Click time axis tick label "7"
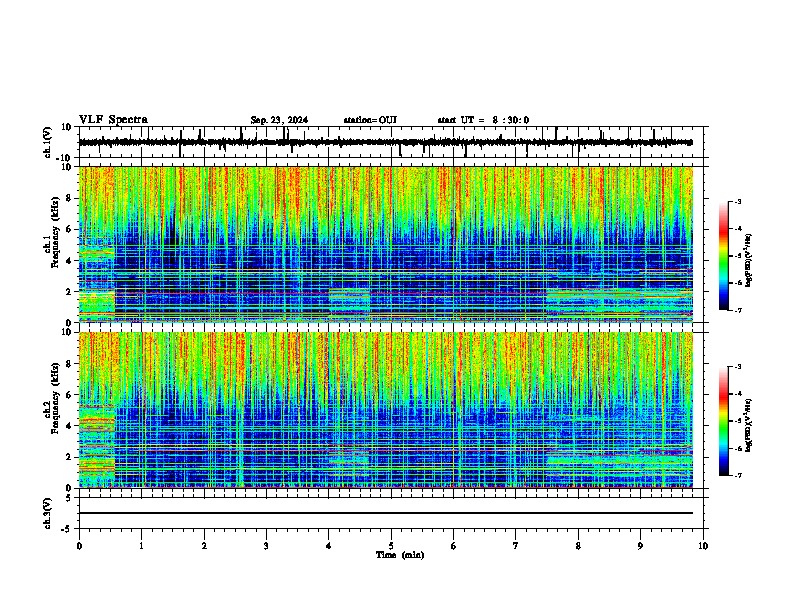Screen dimensions: 792x612 [516, 546]
